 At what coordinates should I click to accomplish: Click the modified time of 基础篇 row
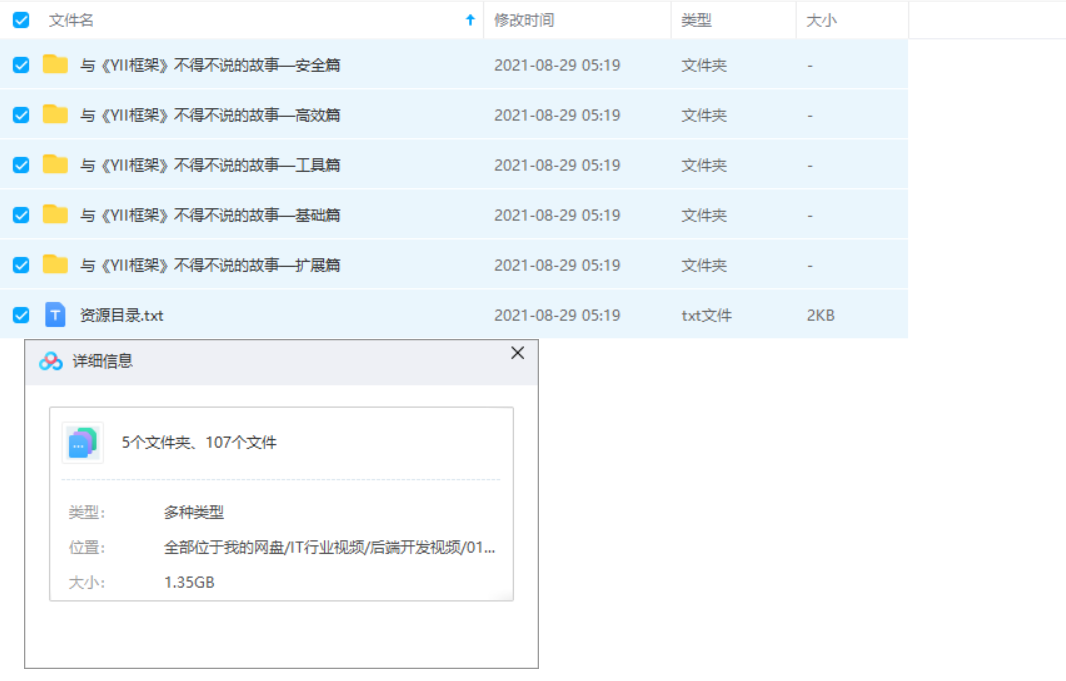[557, 215]
